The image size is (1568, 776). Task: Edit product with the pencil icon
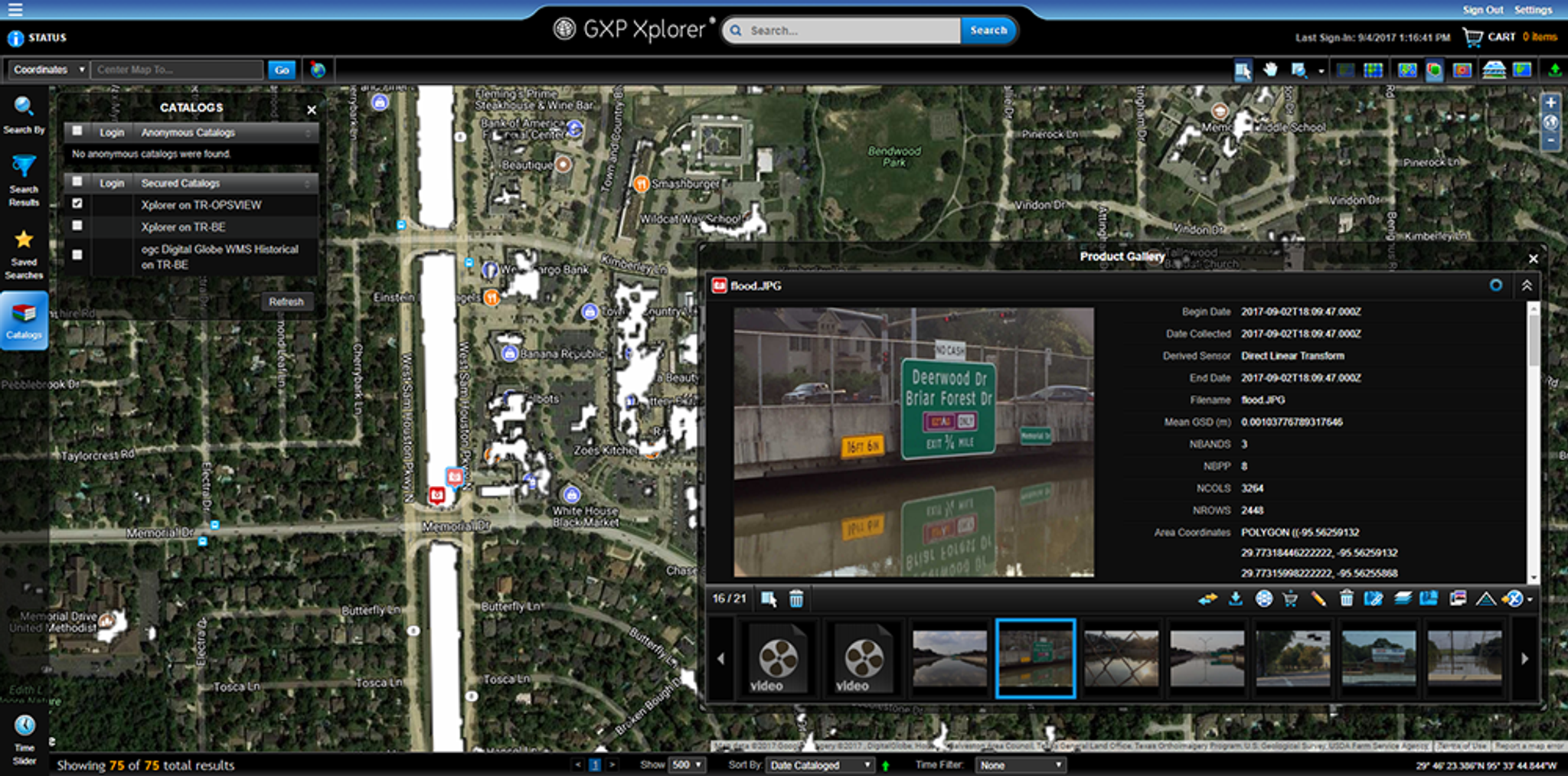click(x=1318, y=598)
